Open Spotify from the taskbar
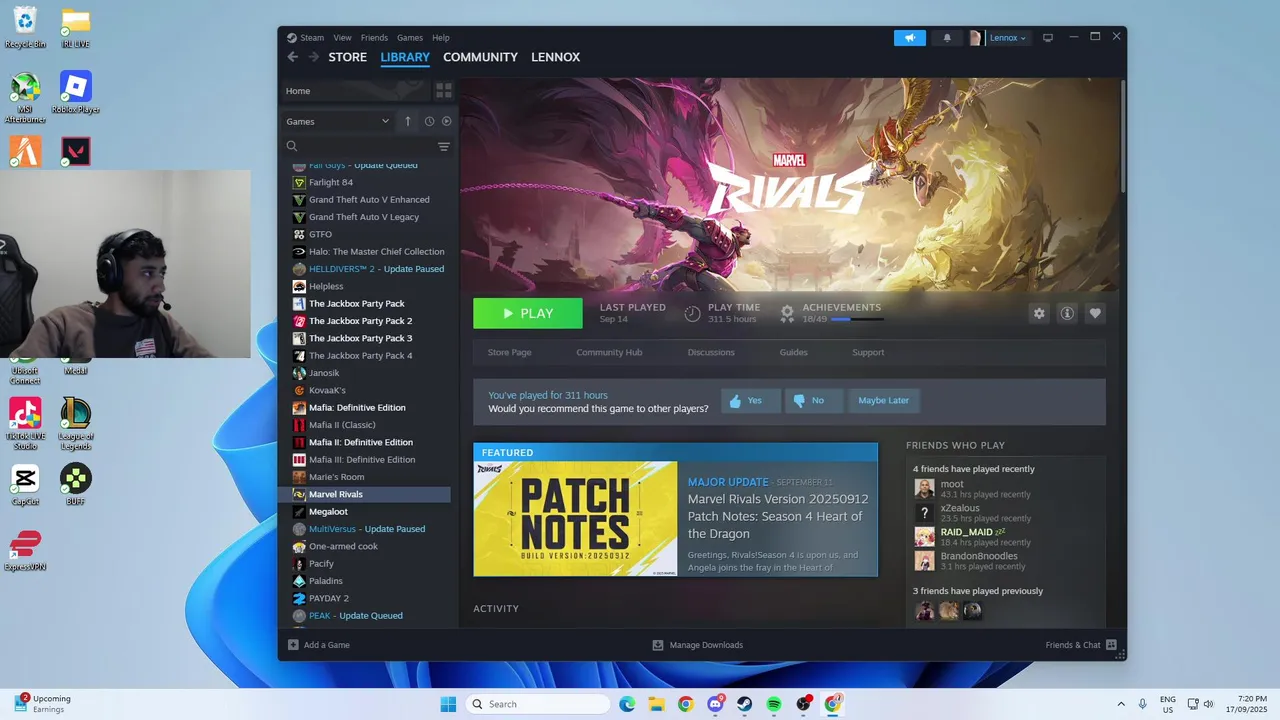 pyautogui.click(x=774, y=704)
